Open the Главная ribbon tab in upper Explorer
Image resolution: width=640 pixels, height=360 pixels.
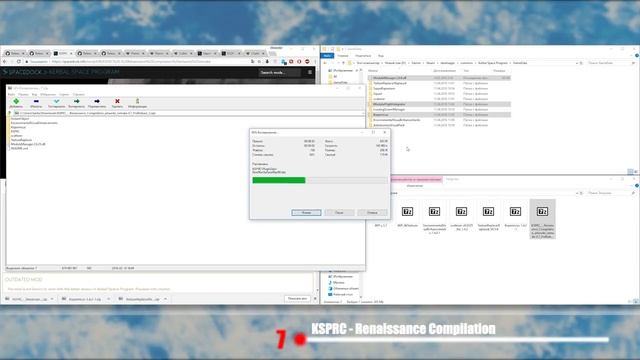tap(343, 56)
